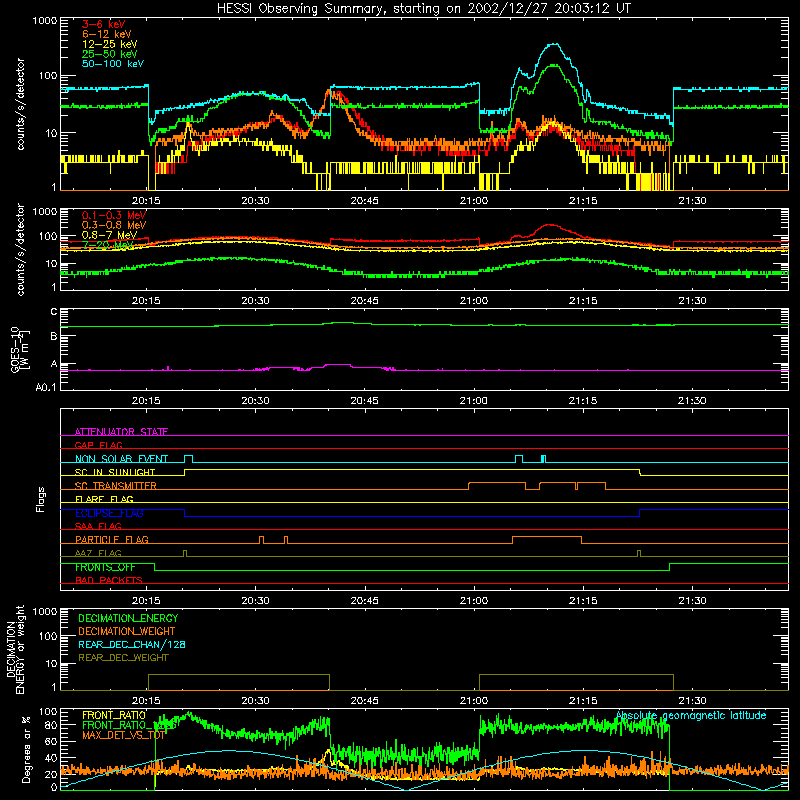Click the 0.3-0.8 MeV legend entry

(114, 225)
